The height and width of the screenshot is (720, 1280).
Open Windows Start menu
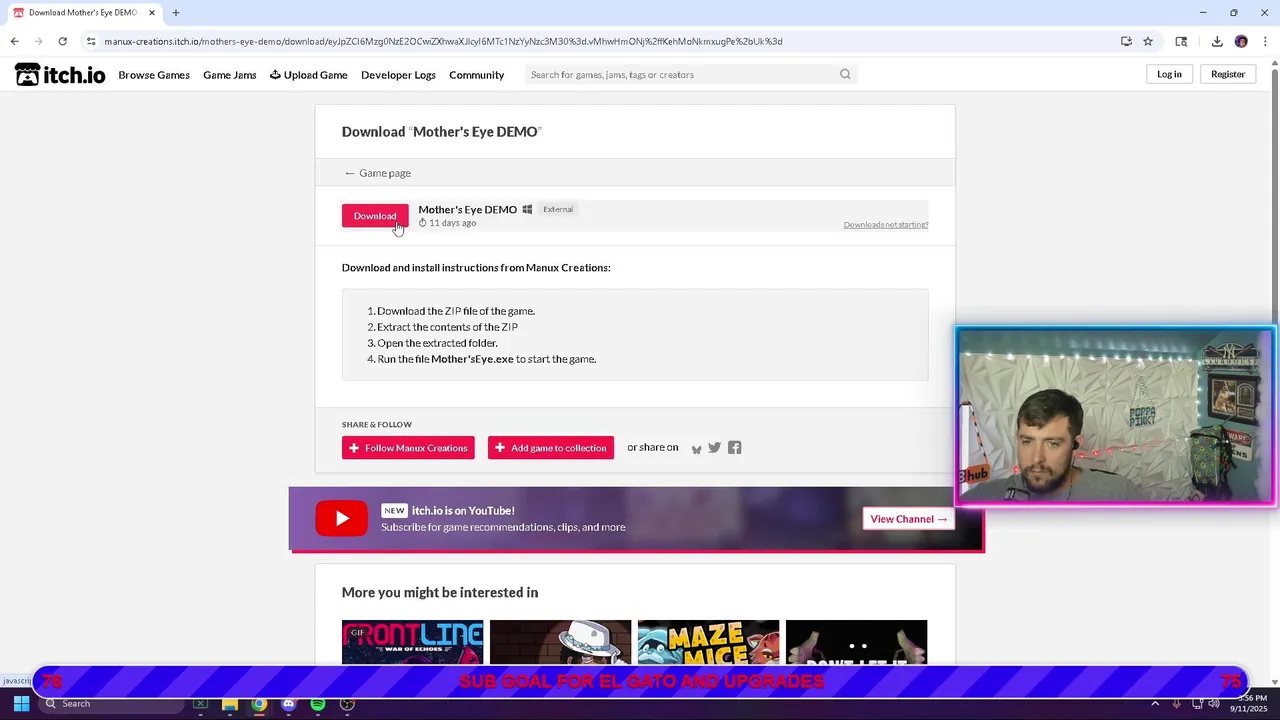(x=21, y=704)
